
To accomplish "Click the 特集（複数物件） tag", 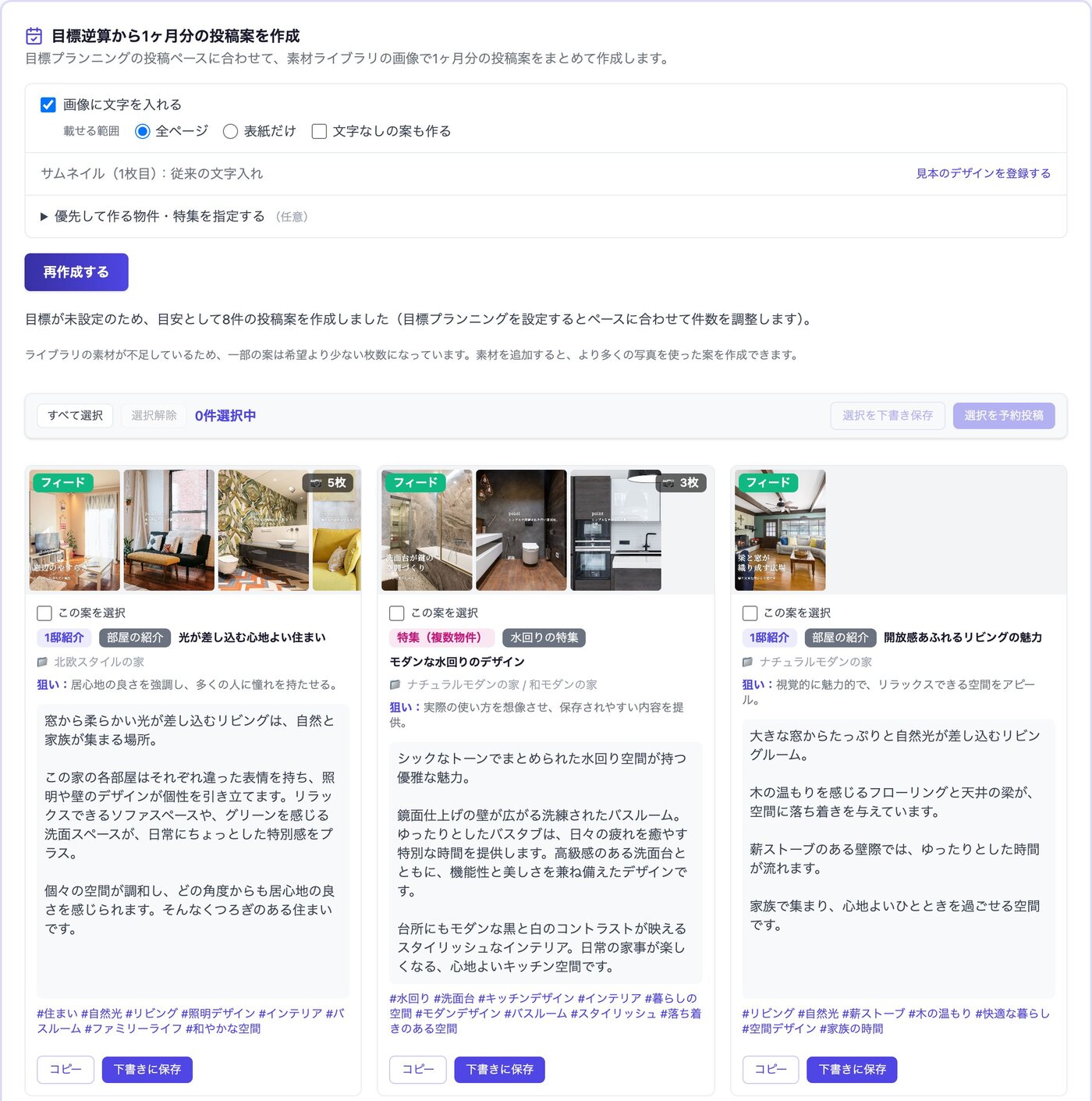I will (x=441, y=638).
